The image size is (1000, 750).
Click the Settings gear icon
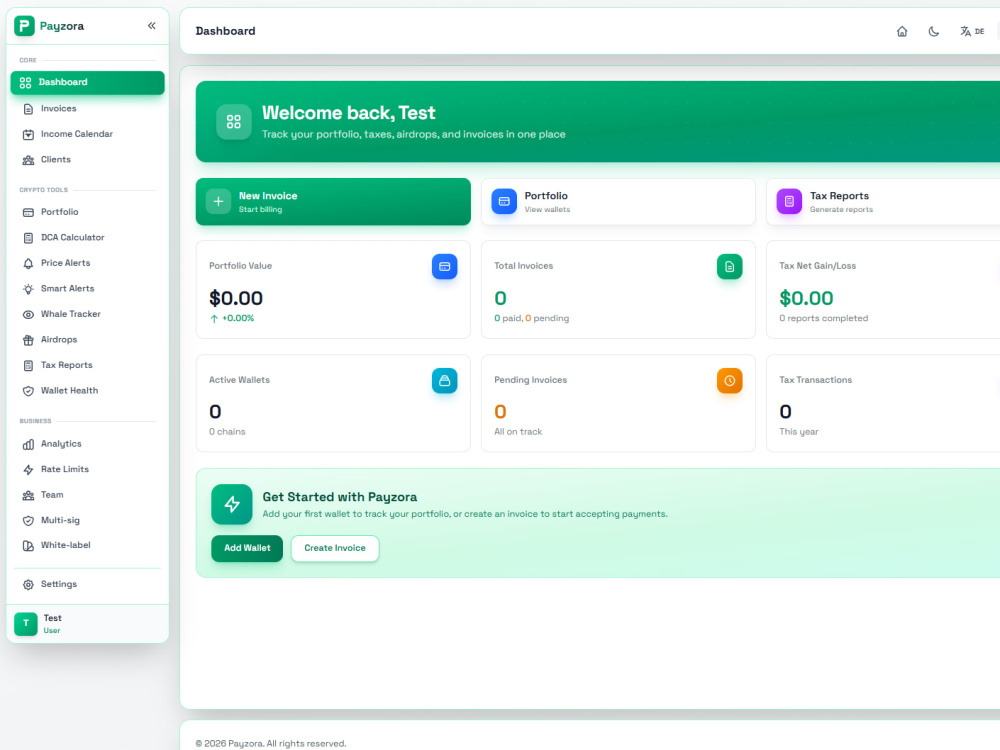(28, 584)
